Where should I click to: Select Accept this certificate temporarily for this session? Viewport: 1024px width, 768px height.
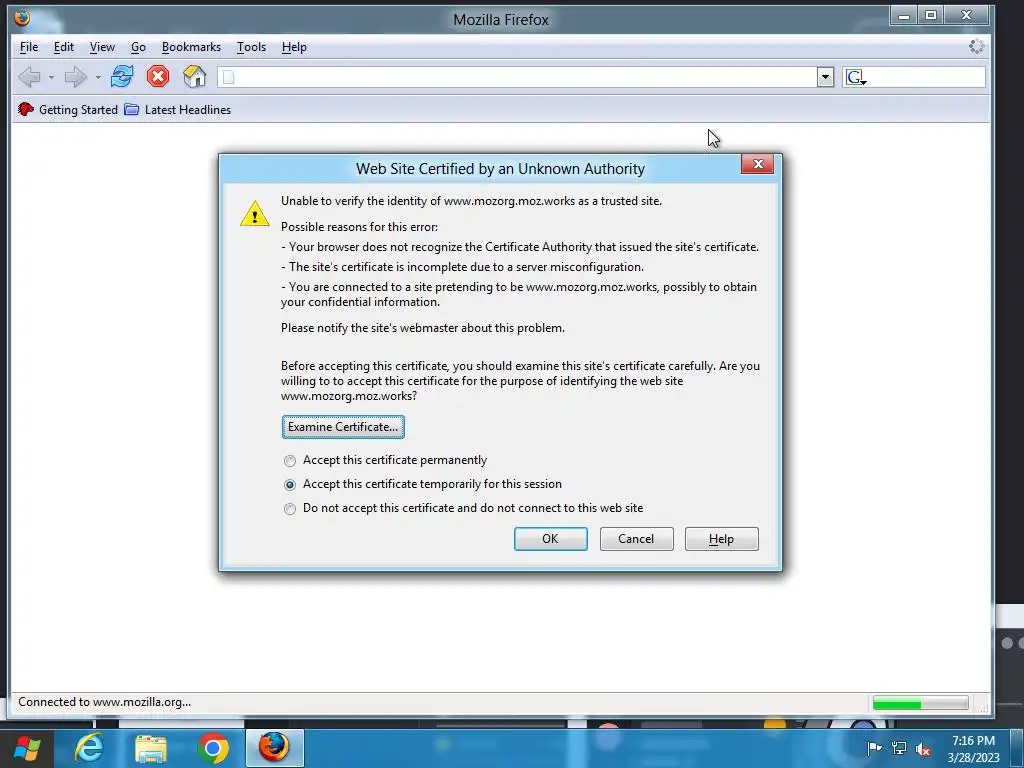pos(425,485)
